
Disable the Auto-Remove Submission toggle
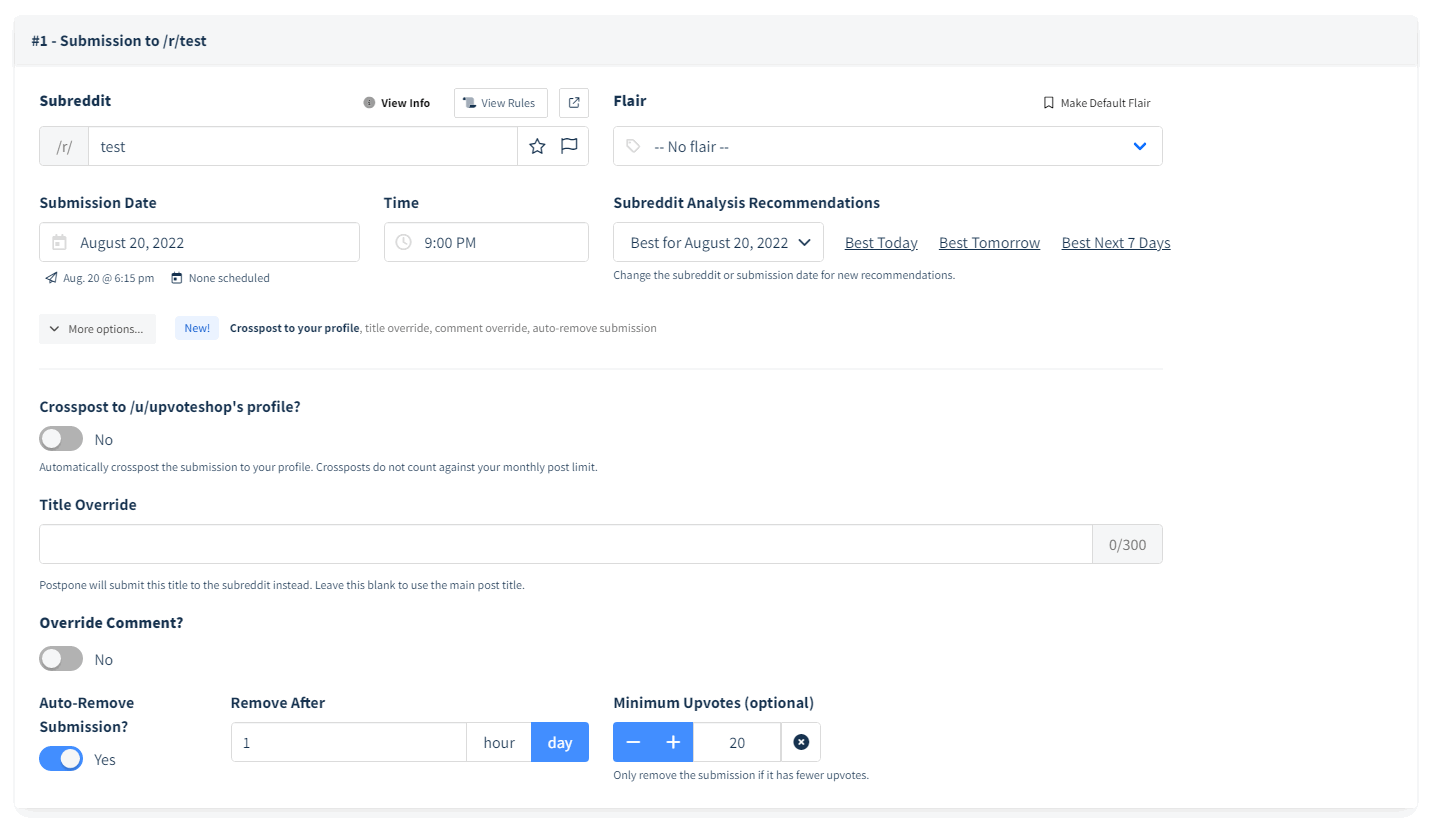(61, 759)
